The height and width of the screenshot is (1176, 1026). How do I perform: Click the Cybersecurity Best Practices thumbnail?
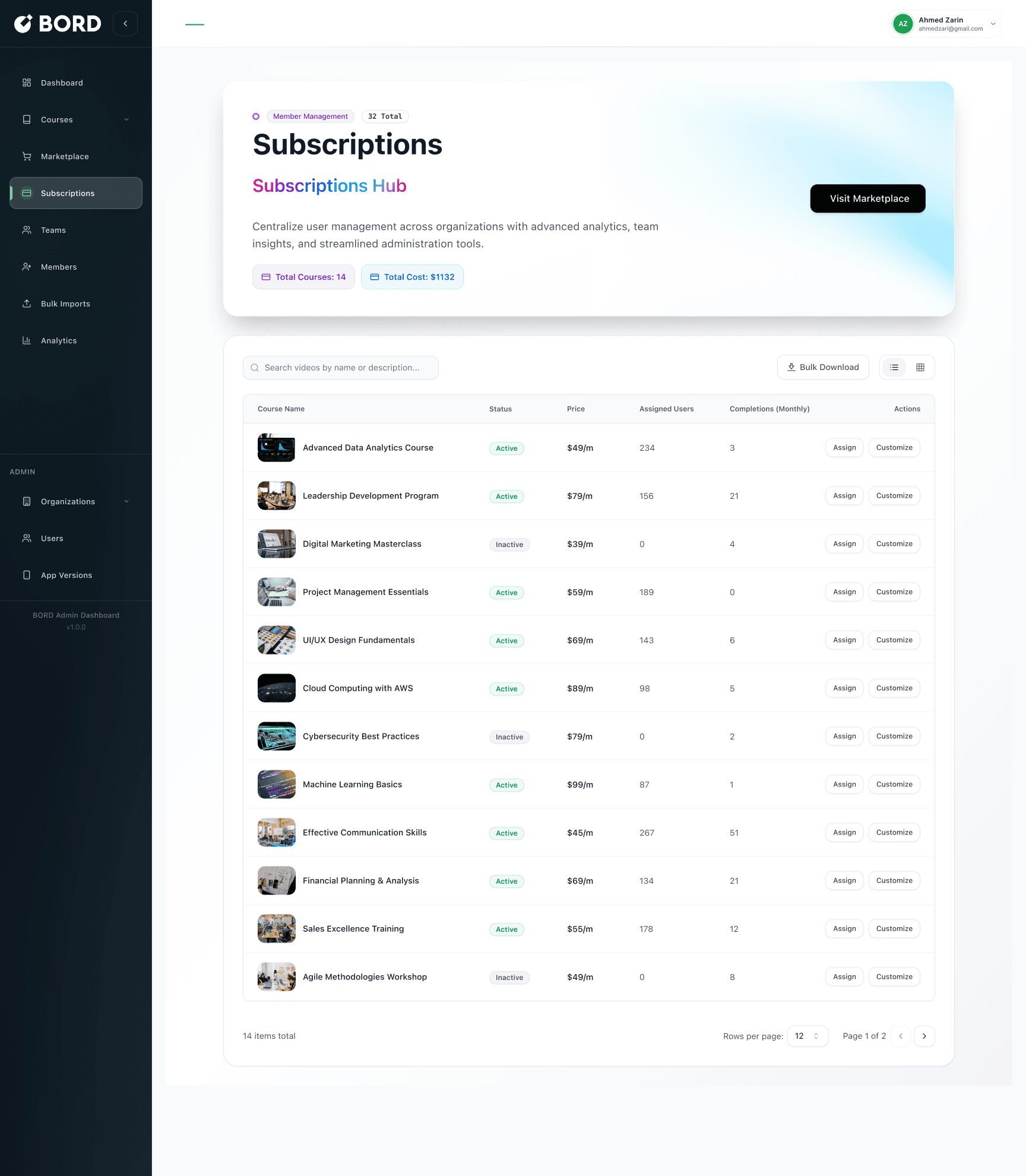tap(277, 736)
